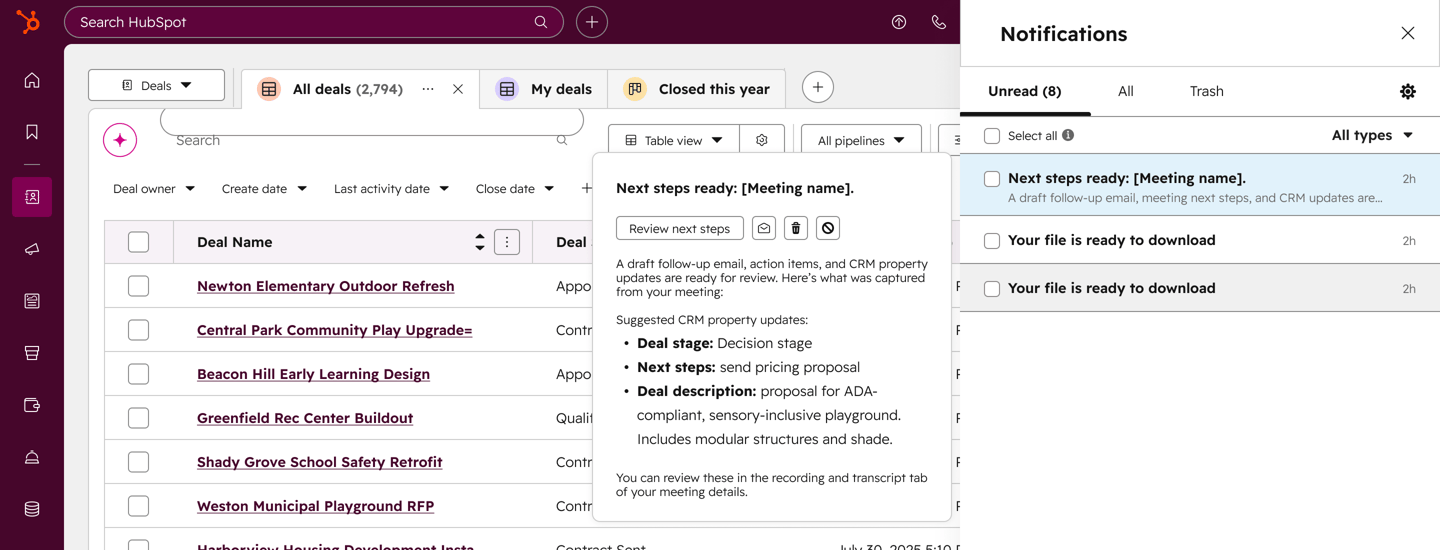Open the Commerce storefront sidebar icon
This screenshot has width=1440, height=550.
click(32, 353)
